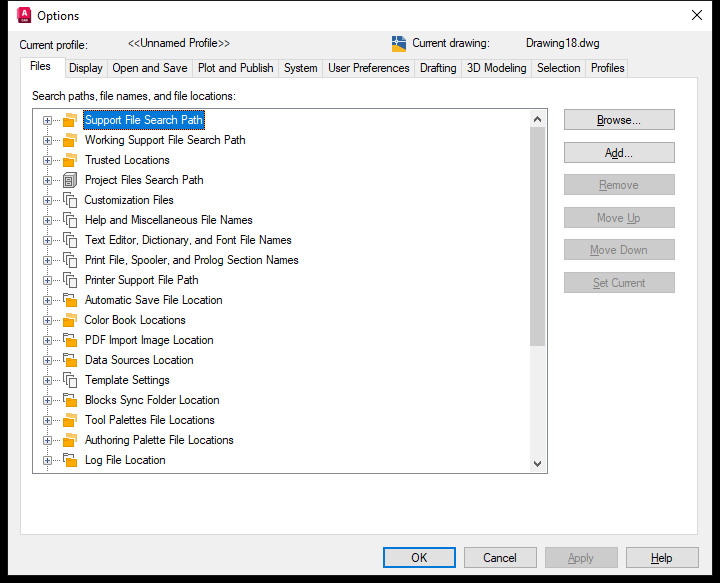Viewport: 720px width, 583px height.
Task: Switch to the System tab
Action: (x=300, y=68)
